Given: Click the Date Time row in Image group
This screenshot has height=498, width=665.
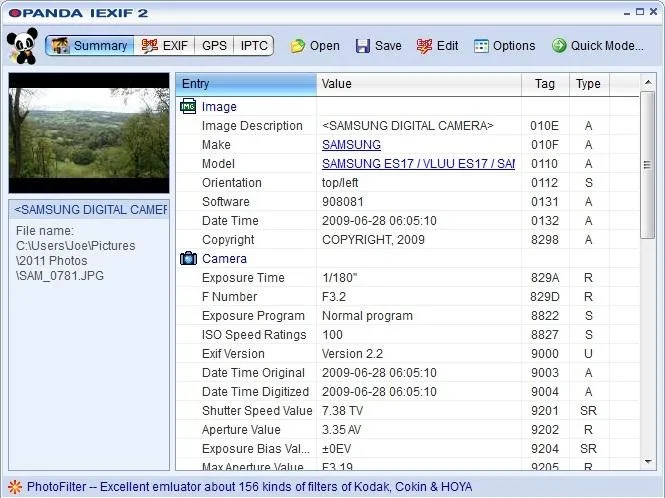Looking at the screenshot, I should (x=408, y=221).
